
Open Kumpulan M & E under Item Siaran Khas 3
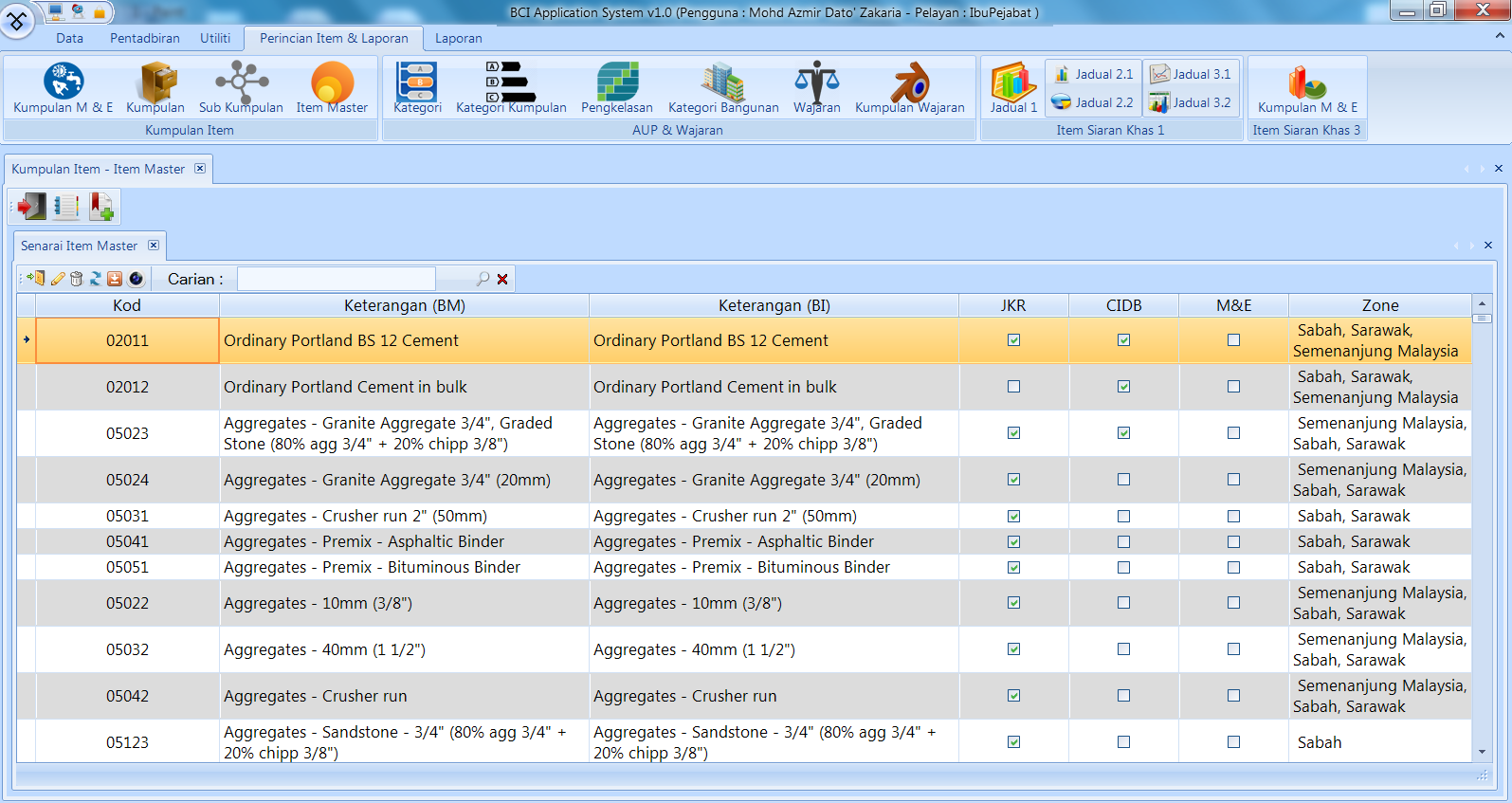pyautogui.click(x=1307, y=88)
